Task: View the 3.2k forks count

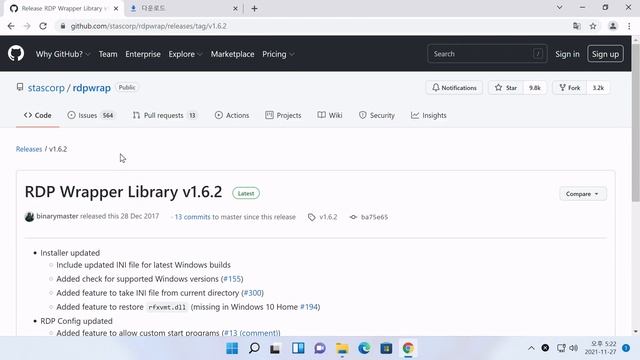Action: (x=598, y=88)
